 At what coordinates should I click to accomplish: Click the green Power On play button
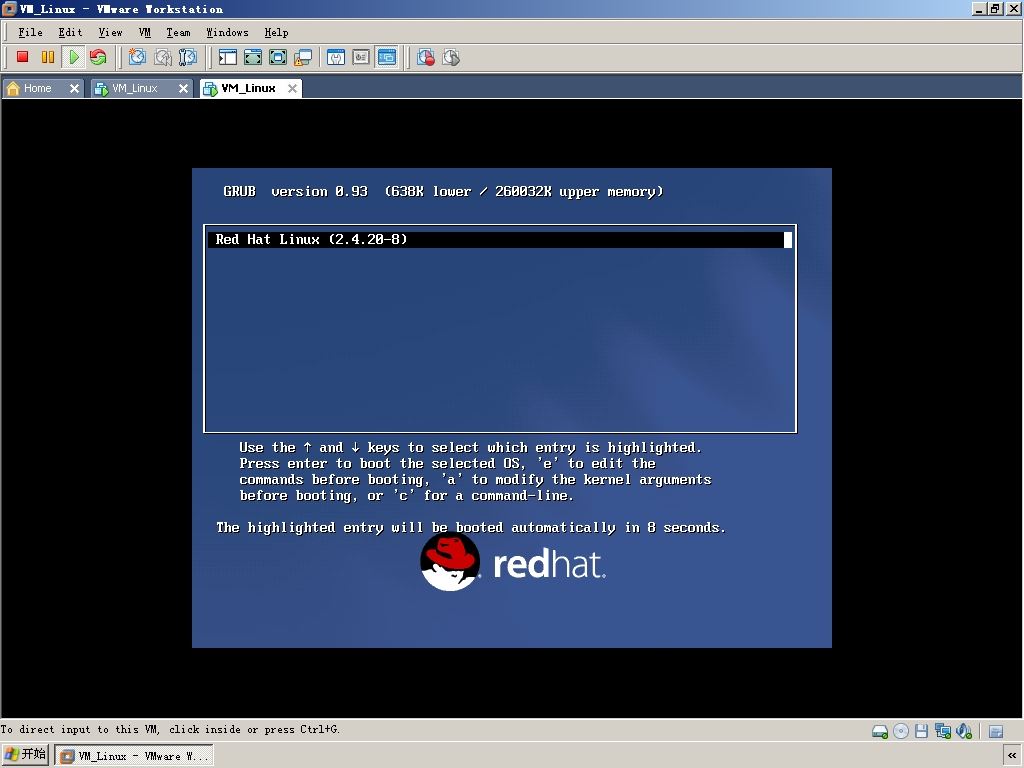(73, 57)
